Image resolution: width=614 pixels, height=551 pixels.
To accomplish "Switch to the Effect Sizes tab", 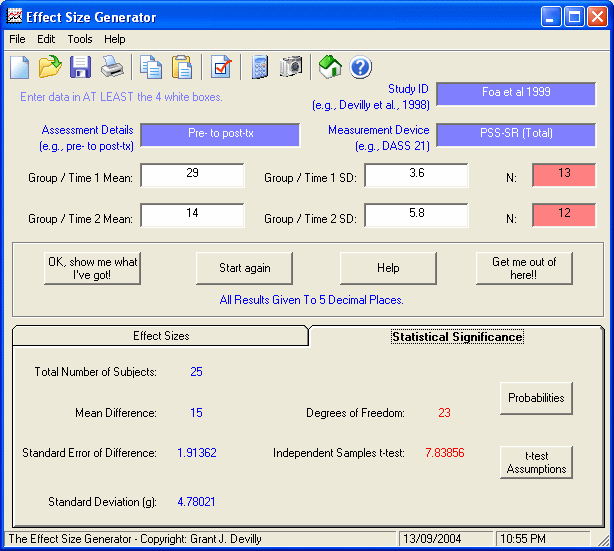I will 160,336.
